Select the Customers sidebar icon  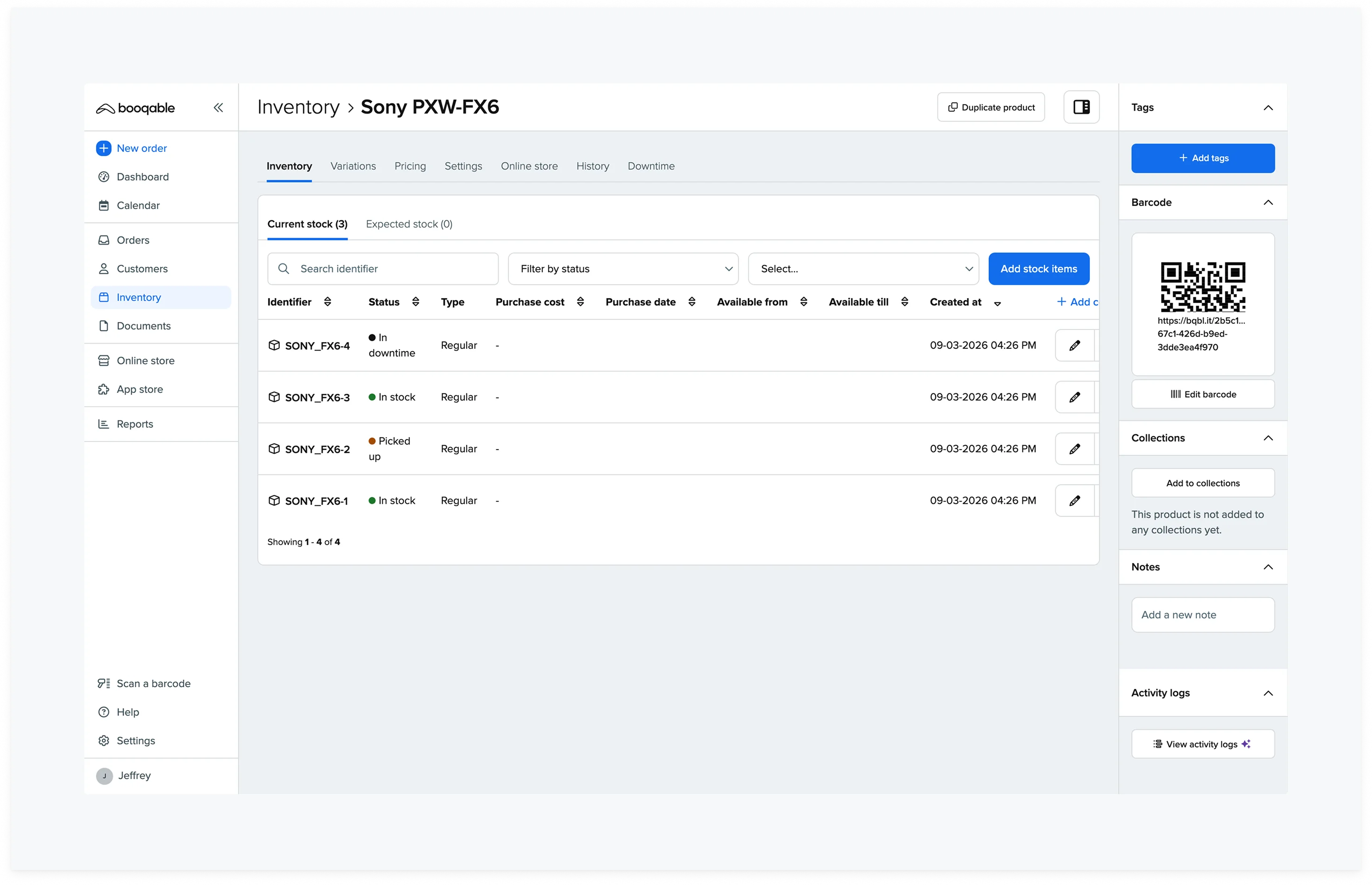tap(104, 269)
